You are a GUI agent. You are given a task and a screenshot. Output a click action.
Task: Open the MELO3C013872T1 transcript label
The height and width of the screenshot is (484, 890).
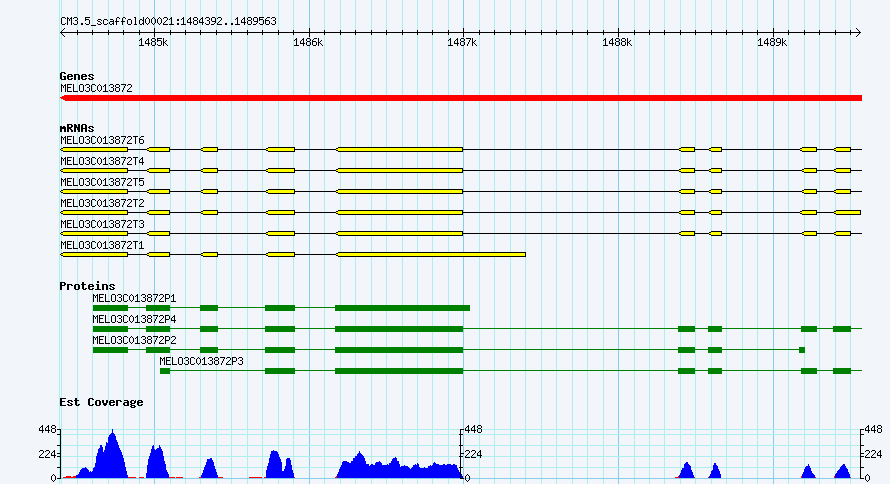pos(102,245)
